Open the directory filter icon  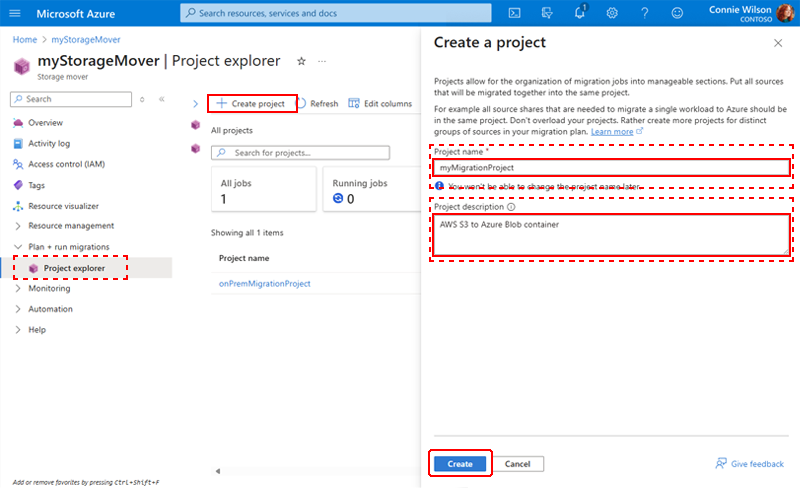point(547,13)
